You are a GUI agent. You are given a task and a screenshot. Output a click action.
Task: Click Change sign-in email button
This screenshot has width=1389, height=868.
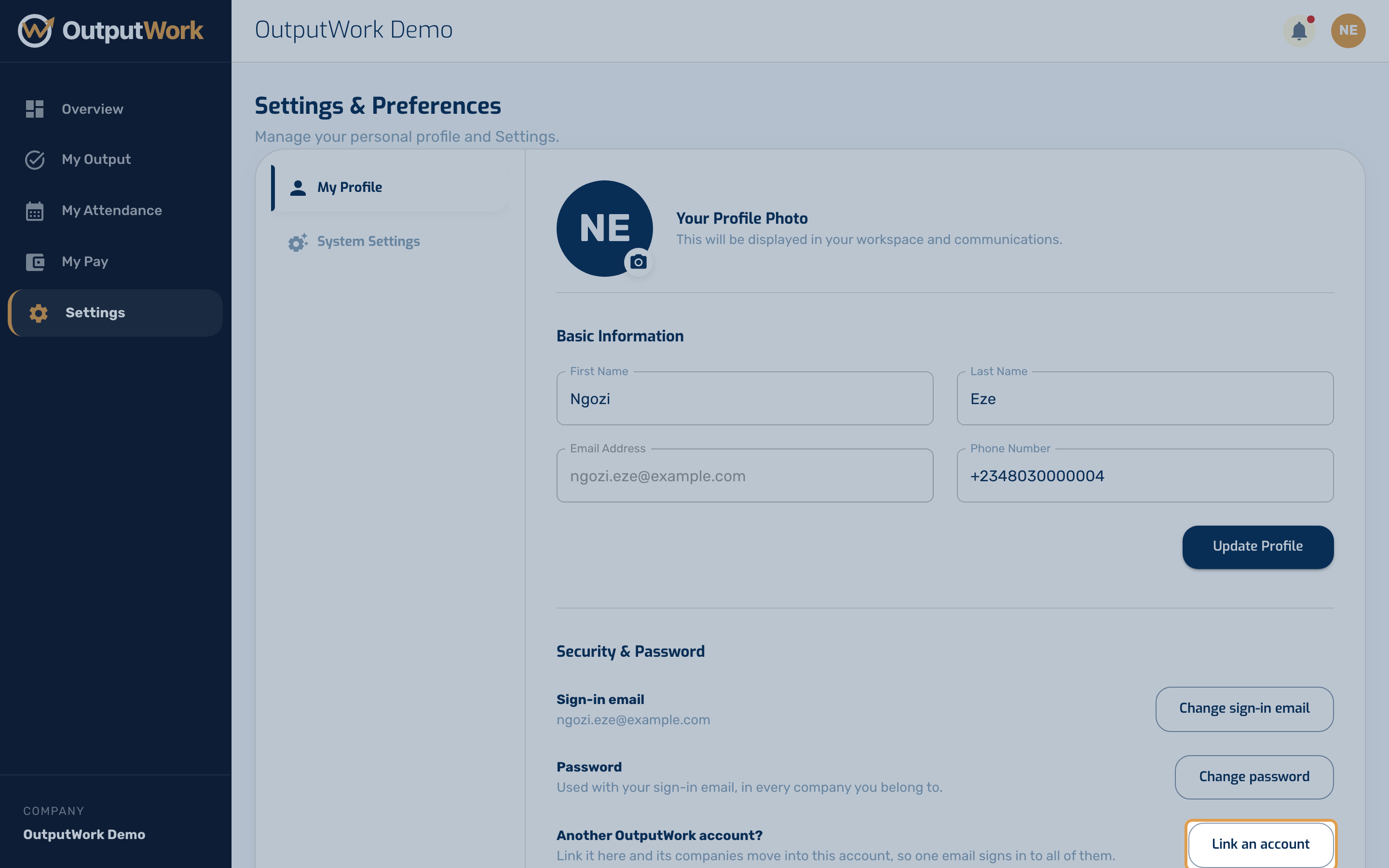tap(1244, 709)
